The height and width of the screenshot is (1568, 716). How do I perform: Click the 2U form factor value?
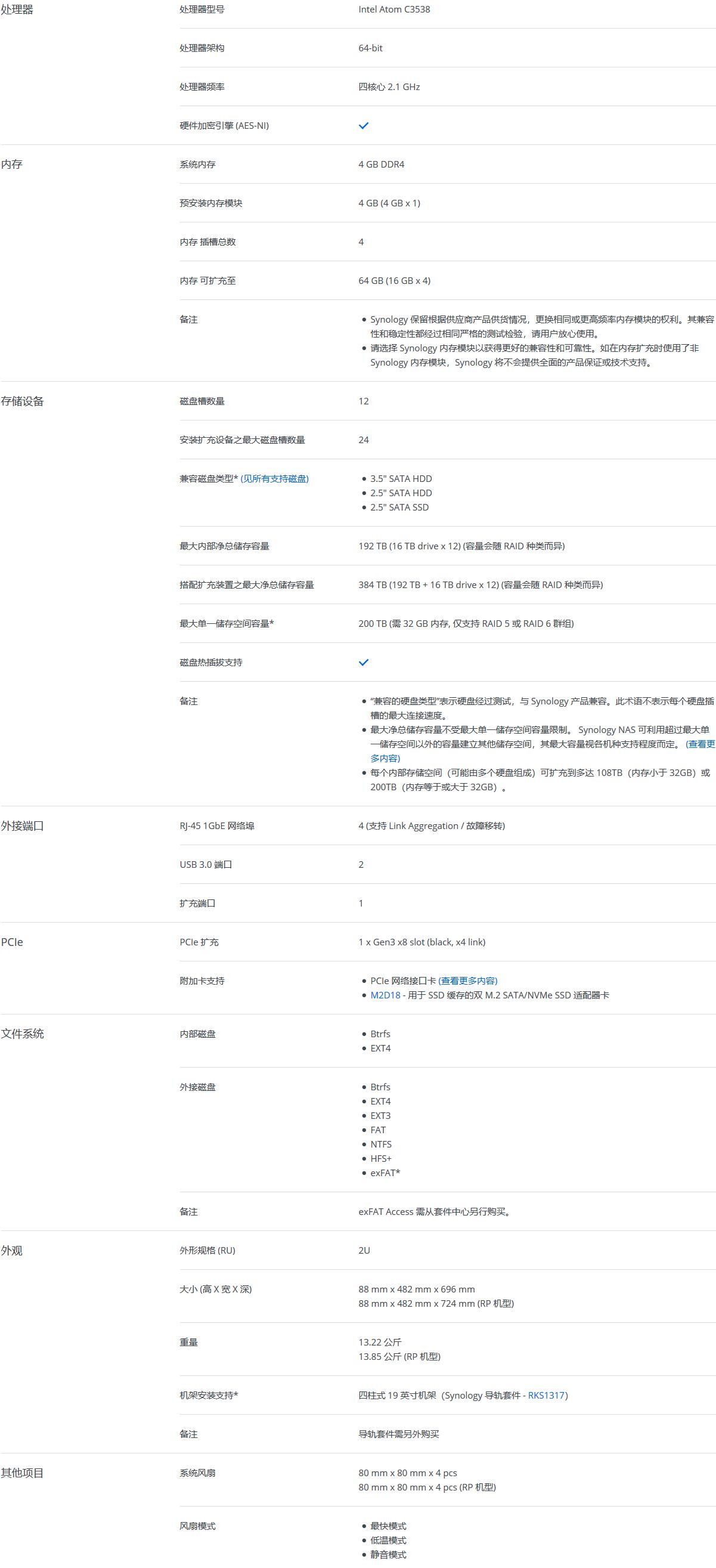coord(364,1250)
